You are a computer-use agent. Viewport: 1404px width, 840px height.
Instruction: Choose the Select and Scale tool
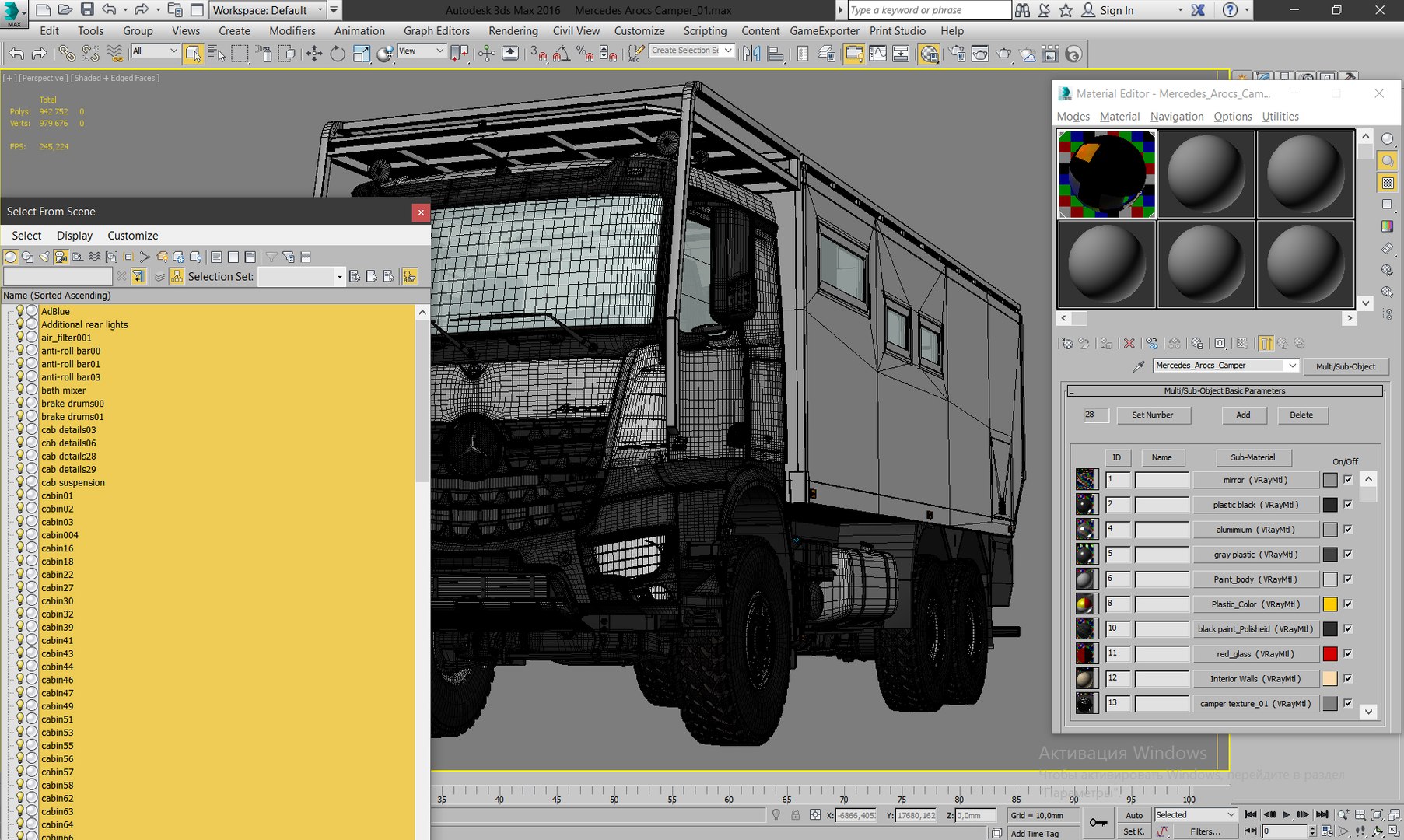[361, 54]
